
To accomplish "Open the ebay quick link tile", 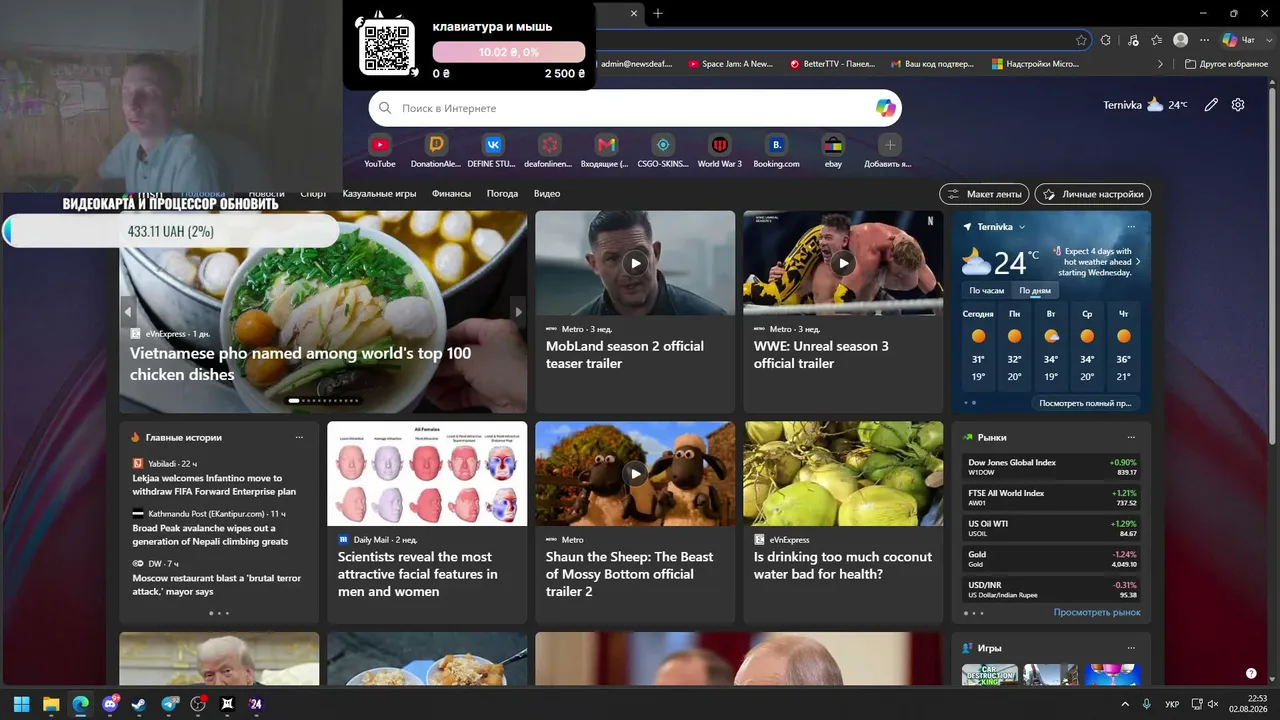I will coord(833,150).
